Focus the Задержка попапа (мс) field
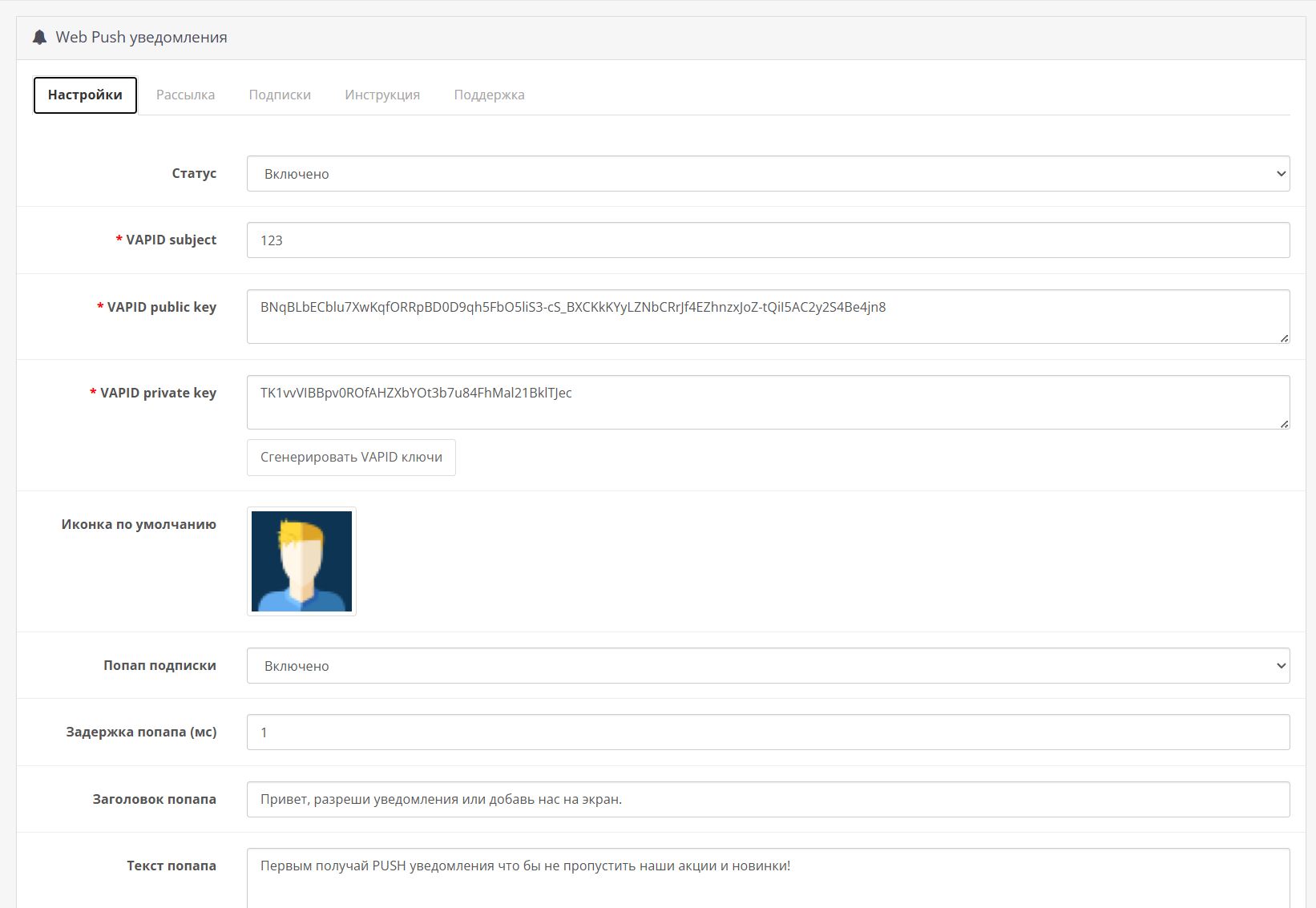Screen dimensions: 1316x908 tap(768, 732)
